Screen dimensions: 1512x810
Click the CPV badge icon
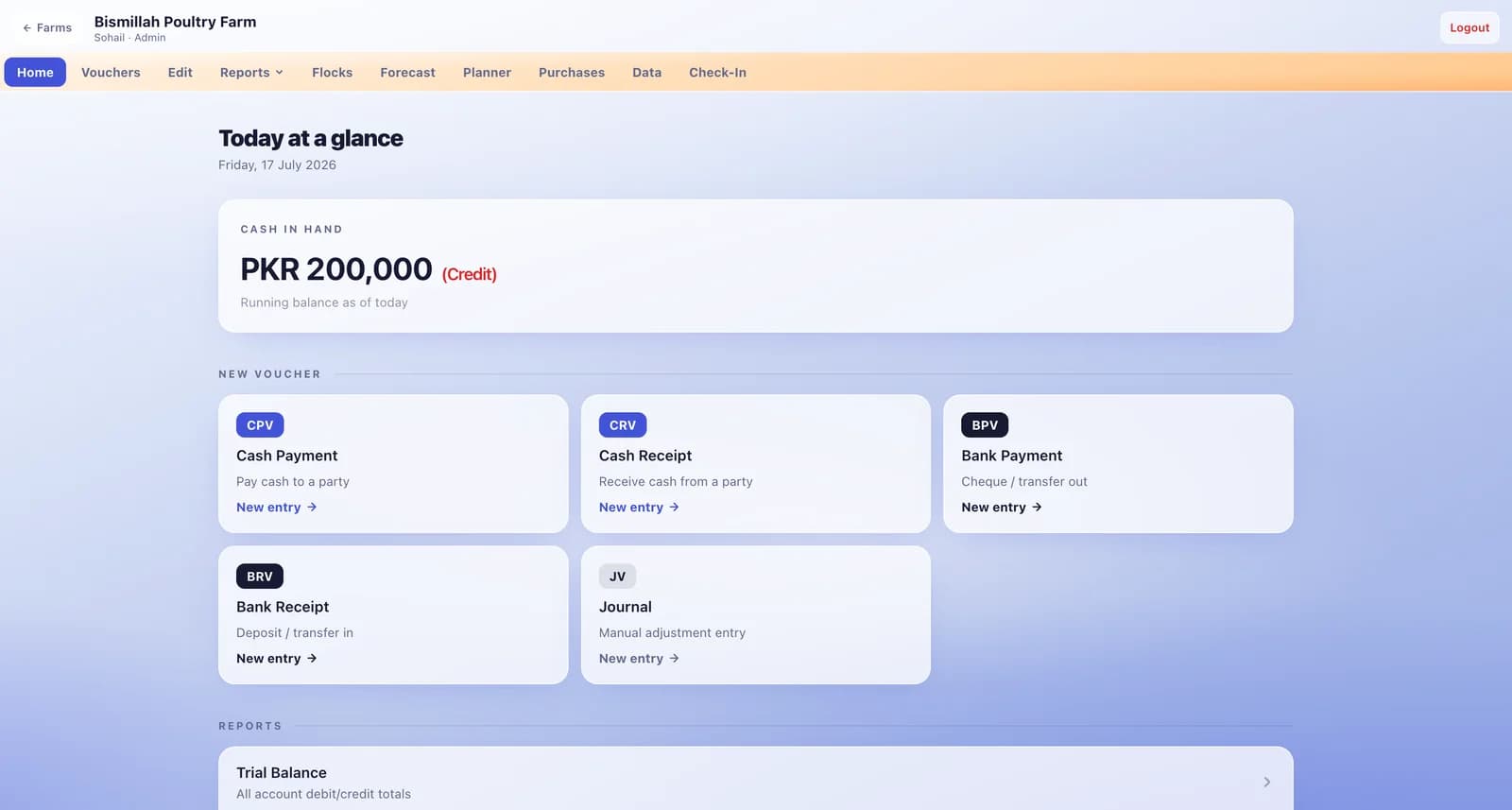click(x=260, y=425)
